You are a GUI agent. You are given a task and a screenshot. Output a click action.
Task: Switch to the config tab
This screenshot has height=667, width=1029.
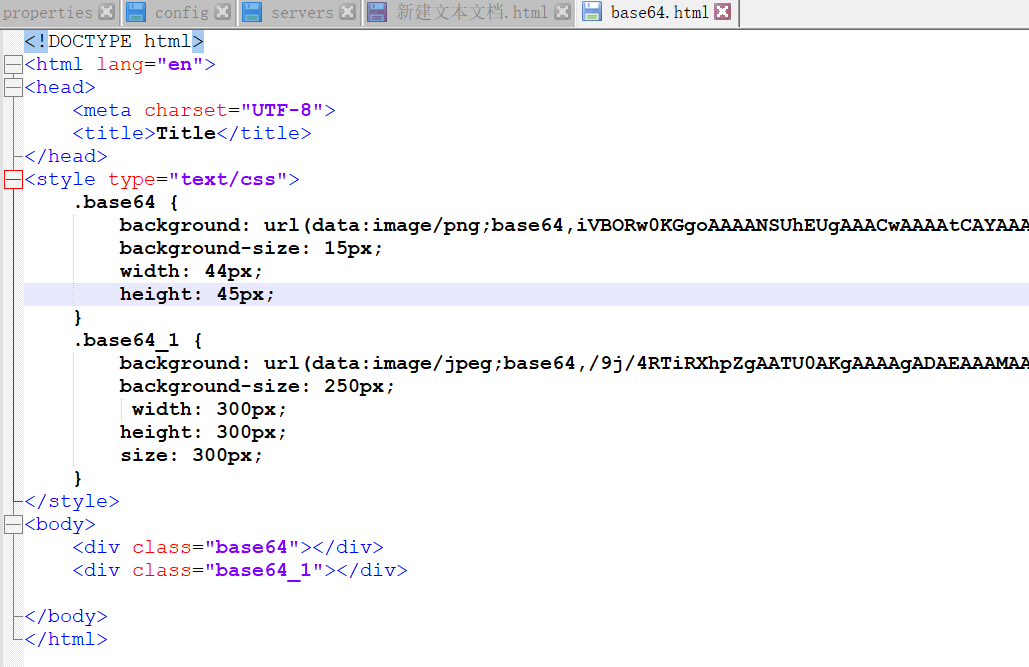coord(180,13)
